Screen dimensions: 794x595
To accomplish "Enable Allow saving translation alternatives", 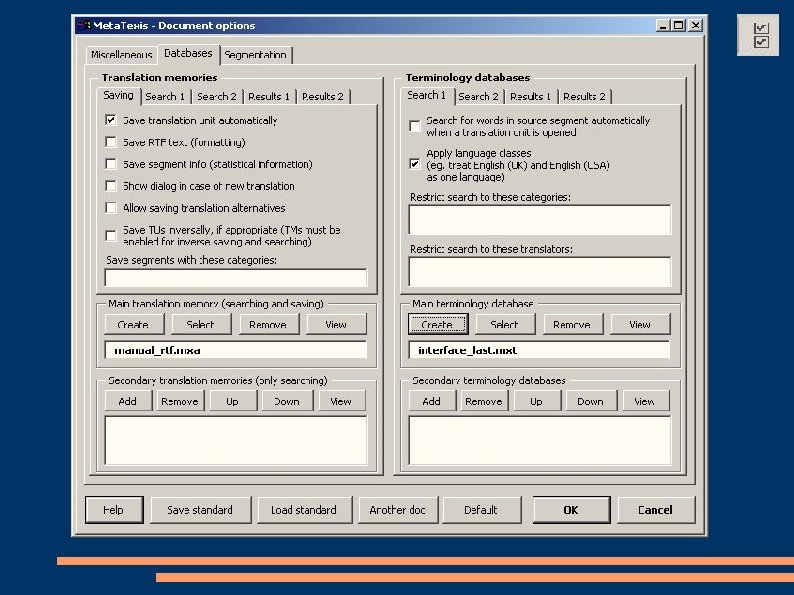I will 110,208.
